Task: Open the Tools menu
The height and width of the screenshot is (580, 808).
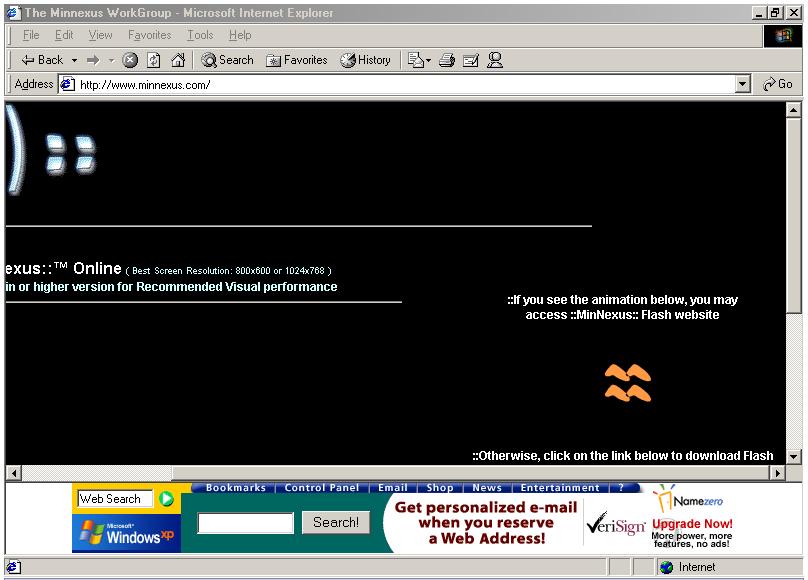Action: coord(200,35)
